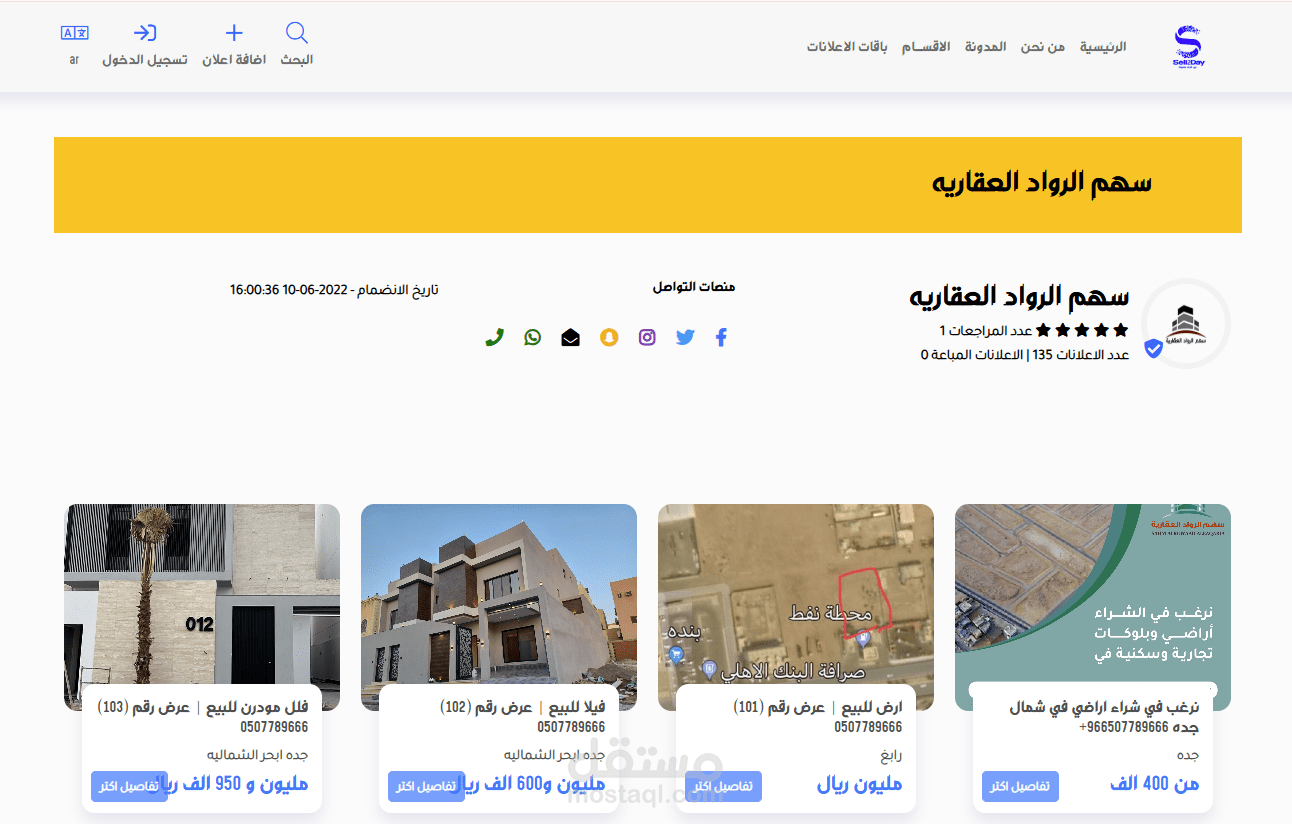Viewport: 1292px width, 824px height.
Task: Click the تاريخ الانضمام join date text
Action: [334, 290]
